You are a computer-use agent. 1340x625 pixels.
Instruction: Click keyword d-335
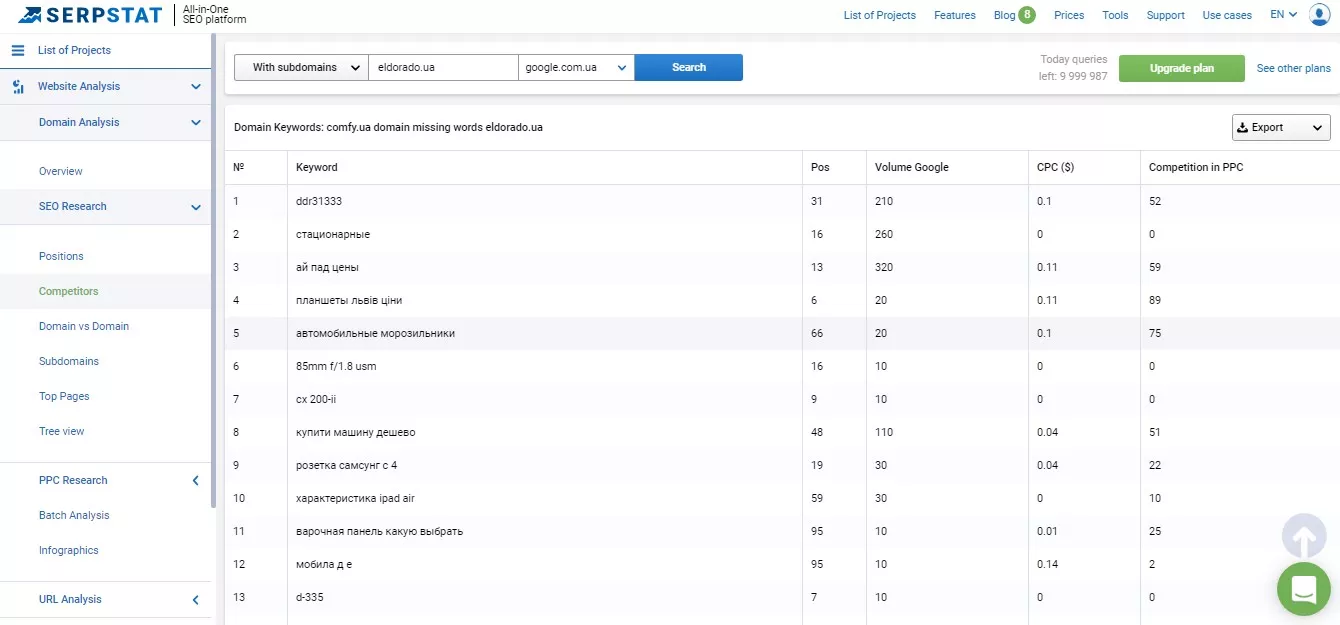(x=310, y=597)
